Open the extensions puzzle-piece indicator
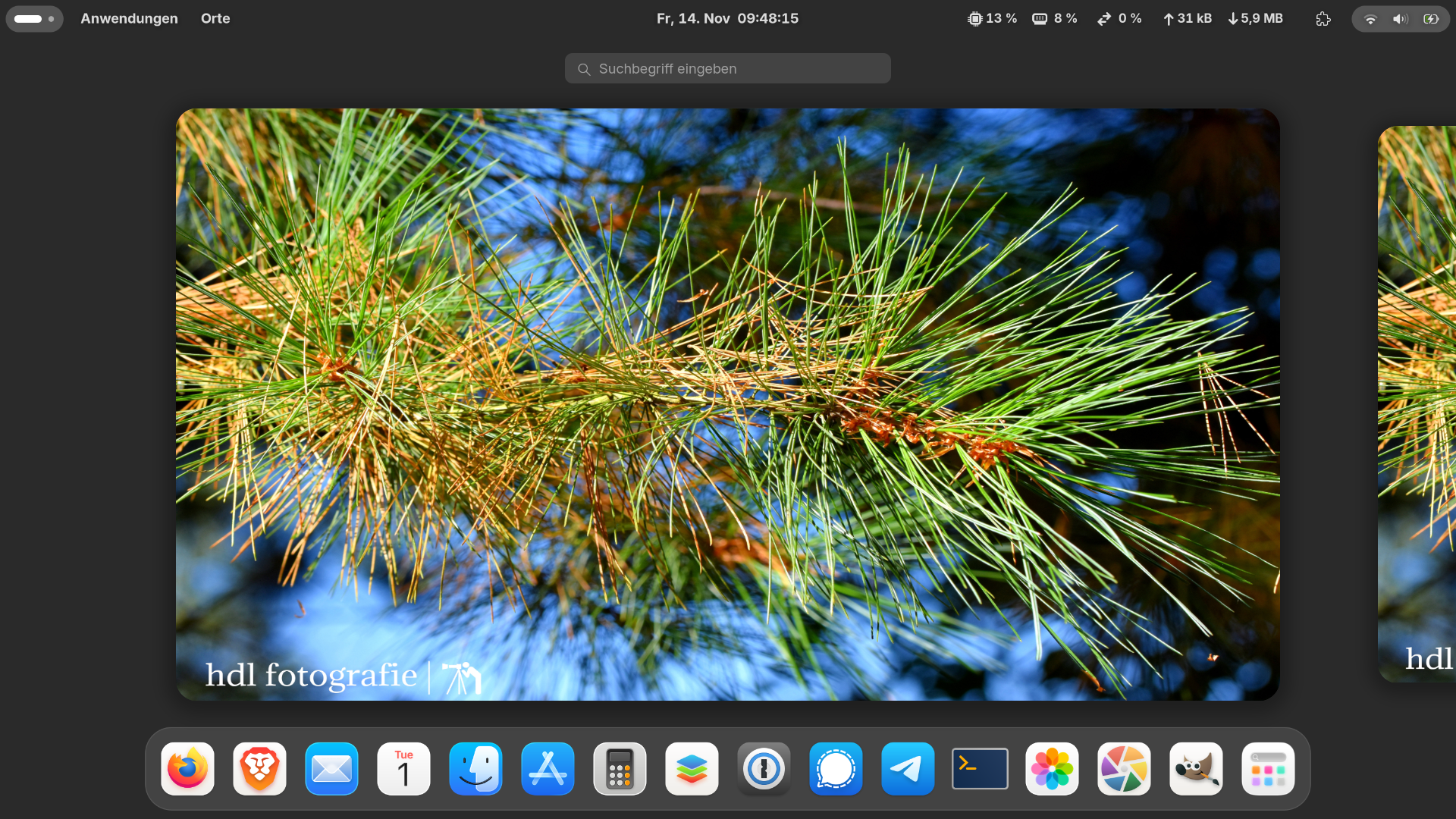This screenshot has width=1456, height=819. click(1323, 19)
